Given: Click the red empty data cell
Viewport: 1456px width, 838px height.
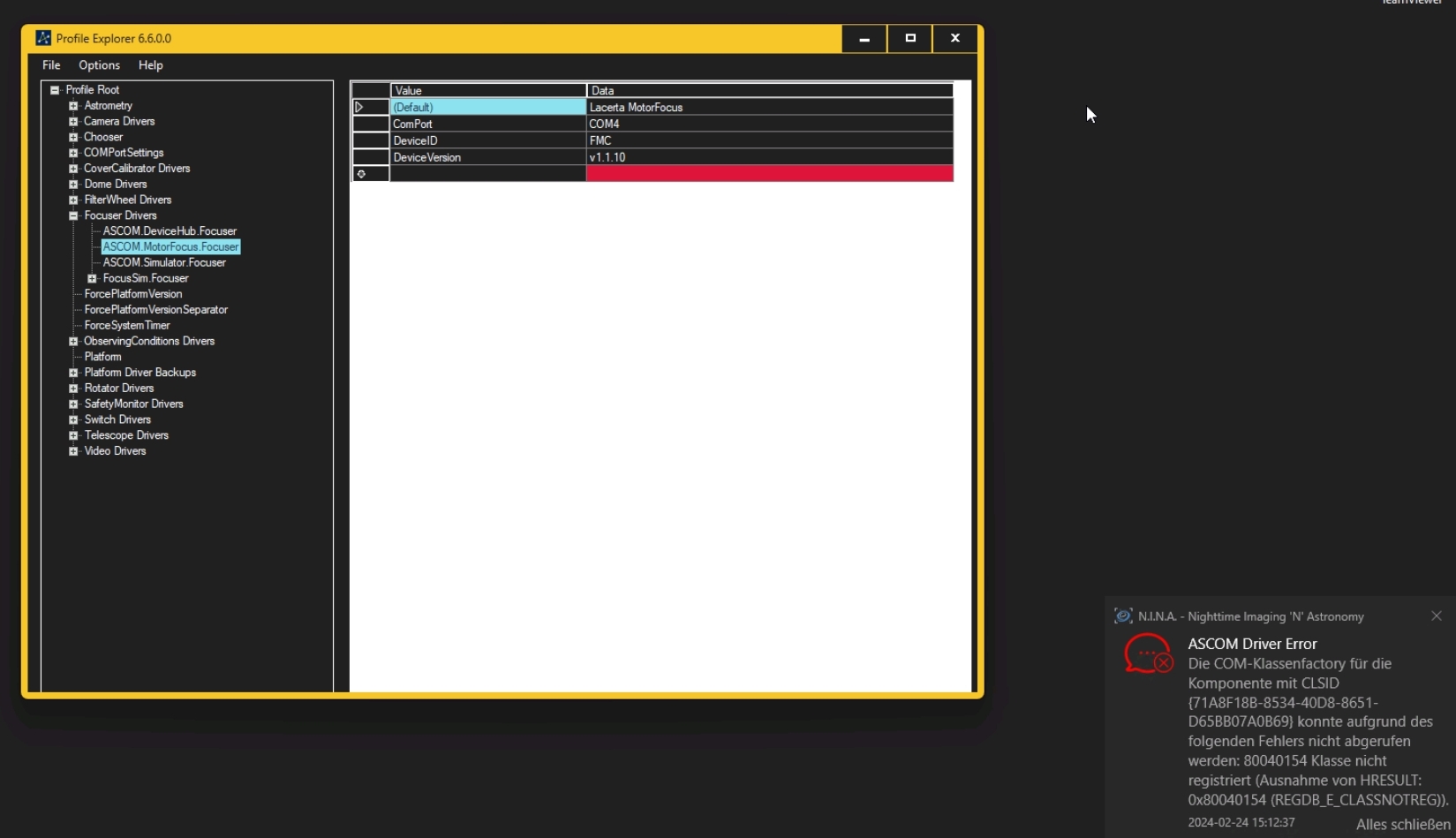Looking at the screenshot, I should point(770,174).
